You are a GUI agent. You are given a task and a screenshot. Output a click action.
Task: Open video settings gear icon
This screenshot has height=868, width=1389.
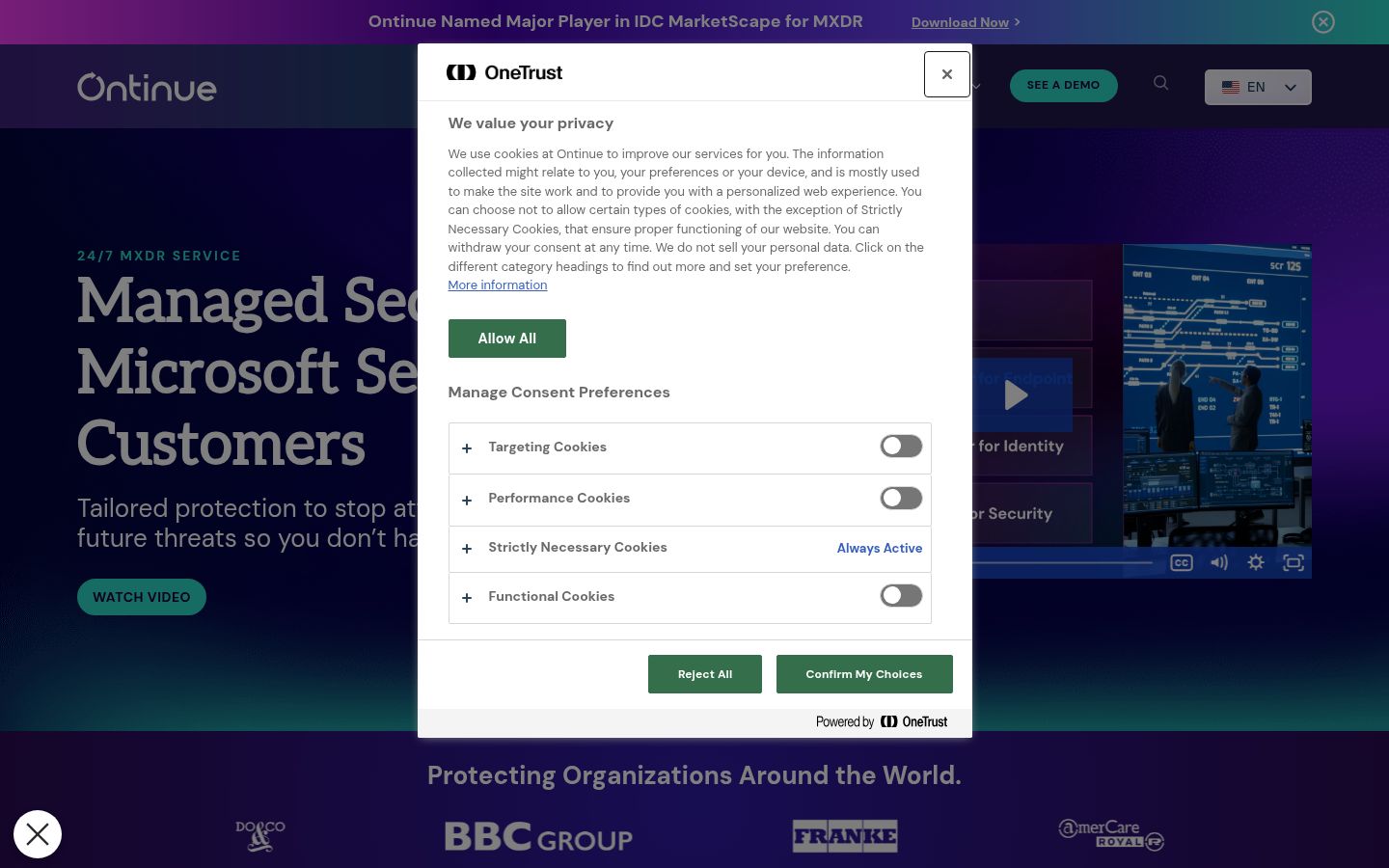coord(1256,562)
